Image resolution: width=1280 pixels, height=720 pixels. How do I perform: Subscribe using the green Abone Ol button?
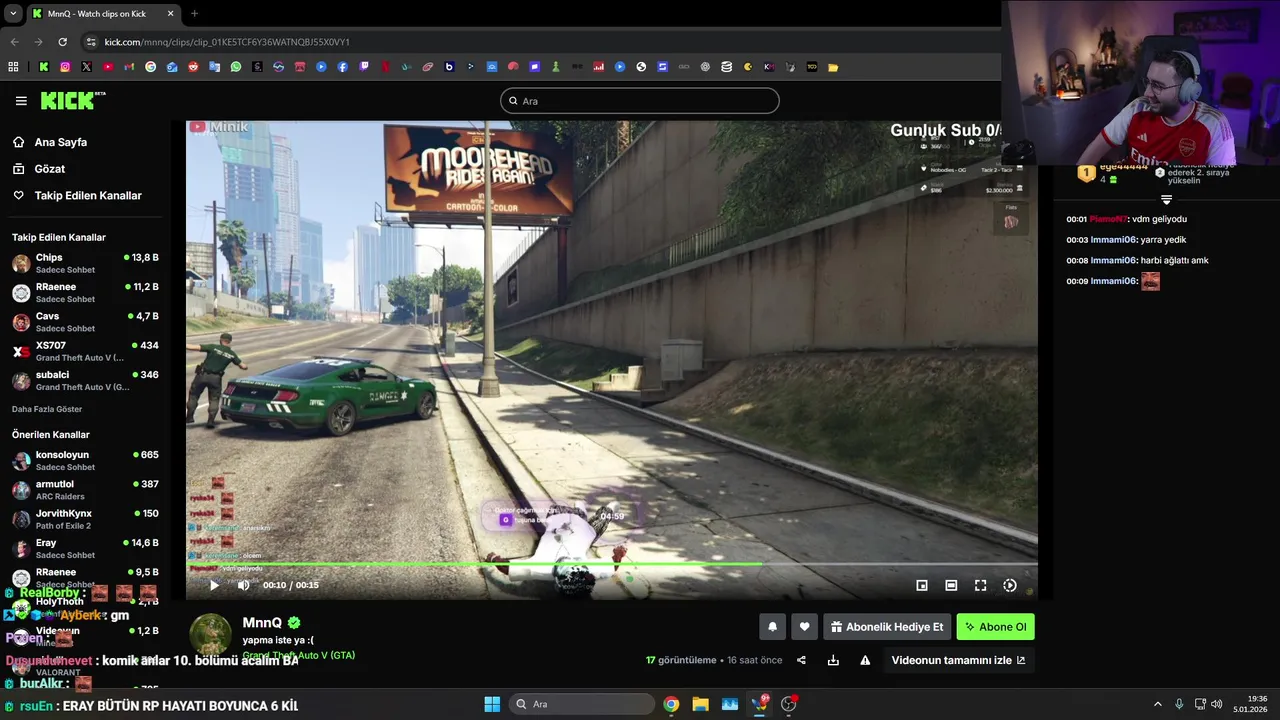[995, 627]
